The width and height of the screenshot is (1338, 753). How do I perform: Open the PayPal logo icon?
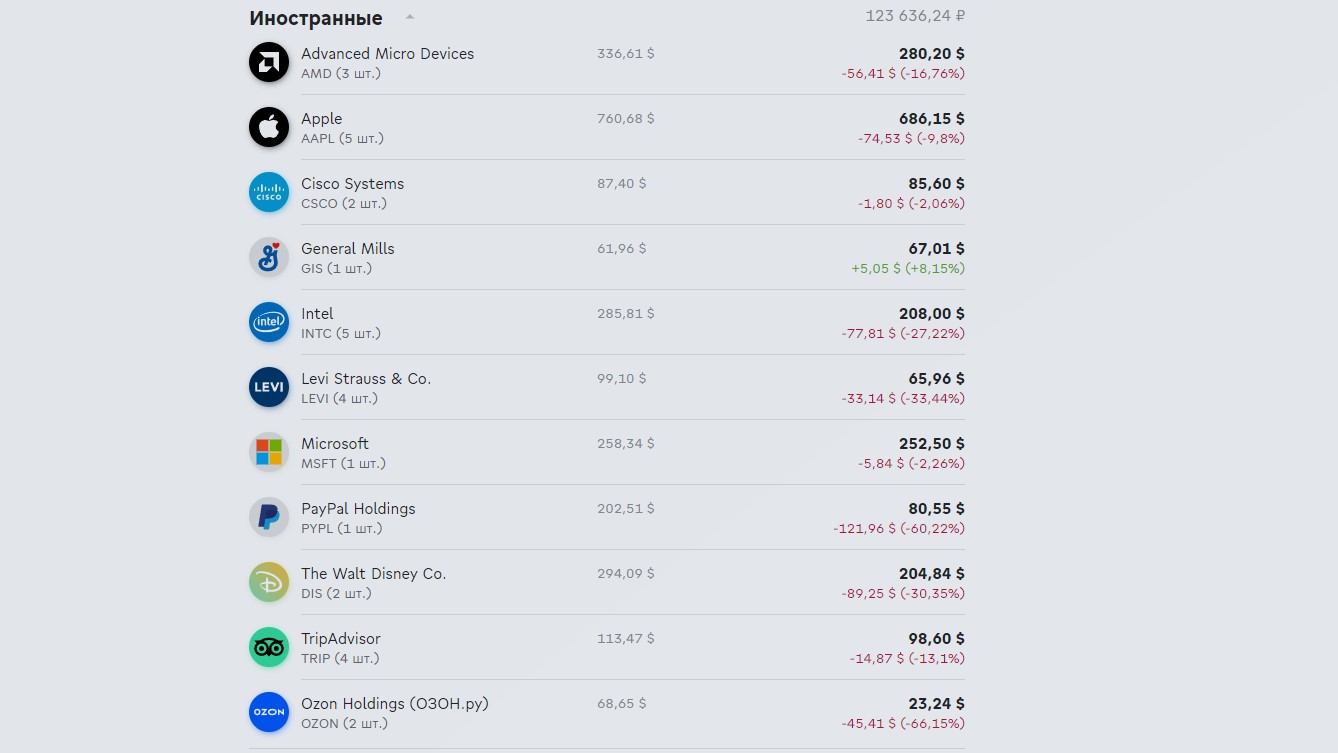click(269, 517)
